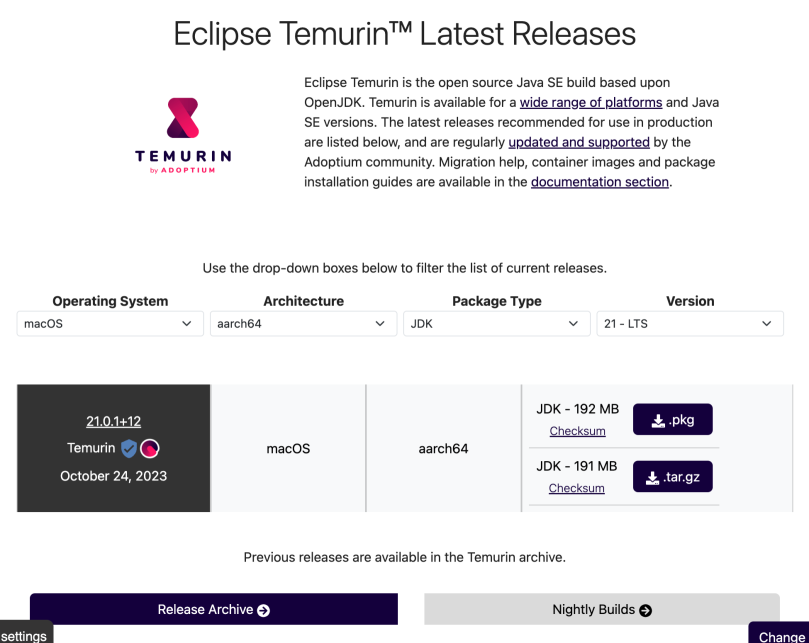
Task: Click the Change button at bottom right
Action: click(x=780, y=634)
